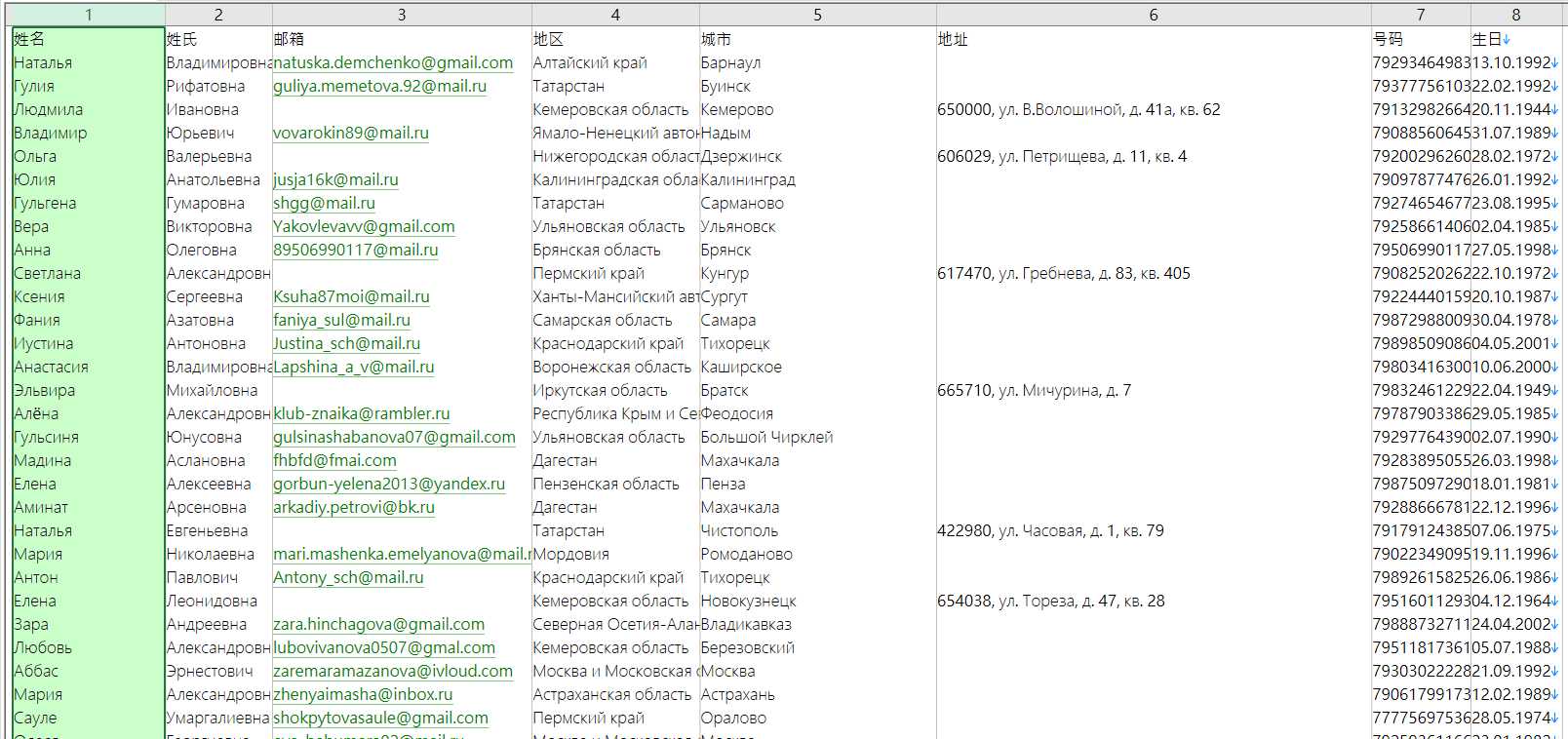
Task: Select the 姓名 header cell
Action: point(88,39)
